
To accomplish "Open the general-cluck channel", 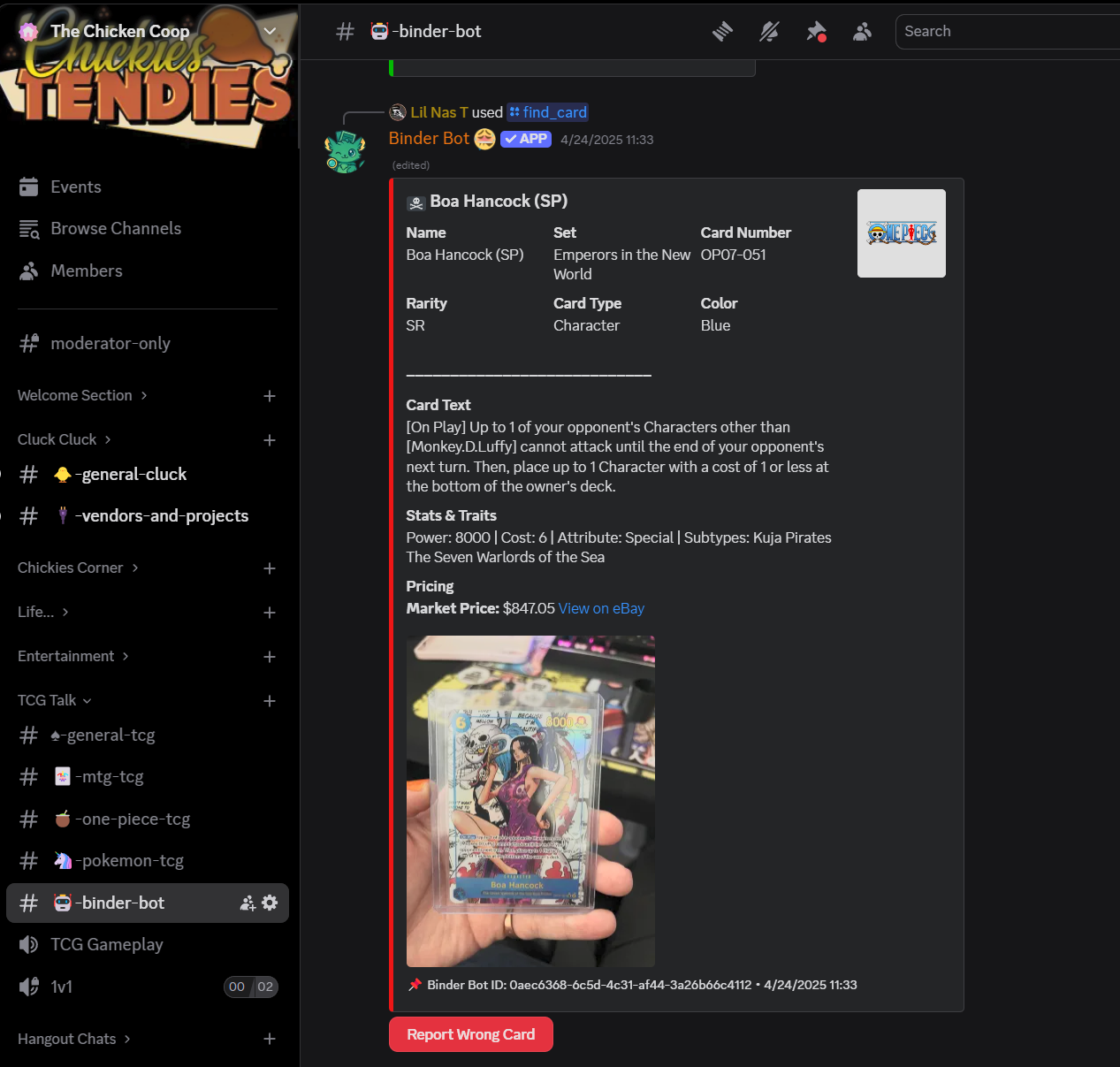I will tap(148, 475).
